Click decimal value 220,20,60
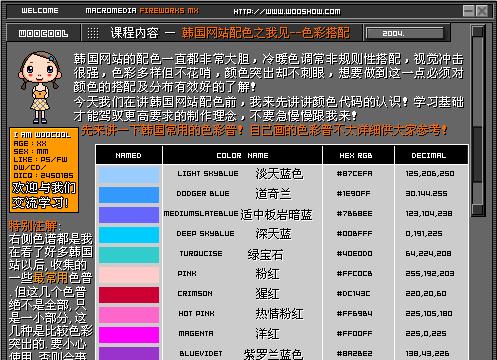The width and height of the screenshot is (497, 360). coord(426,293)
